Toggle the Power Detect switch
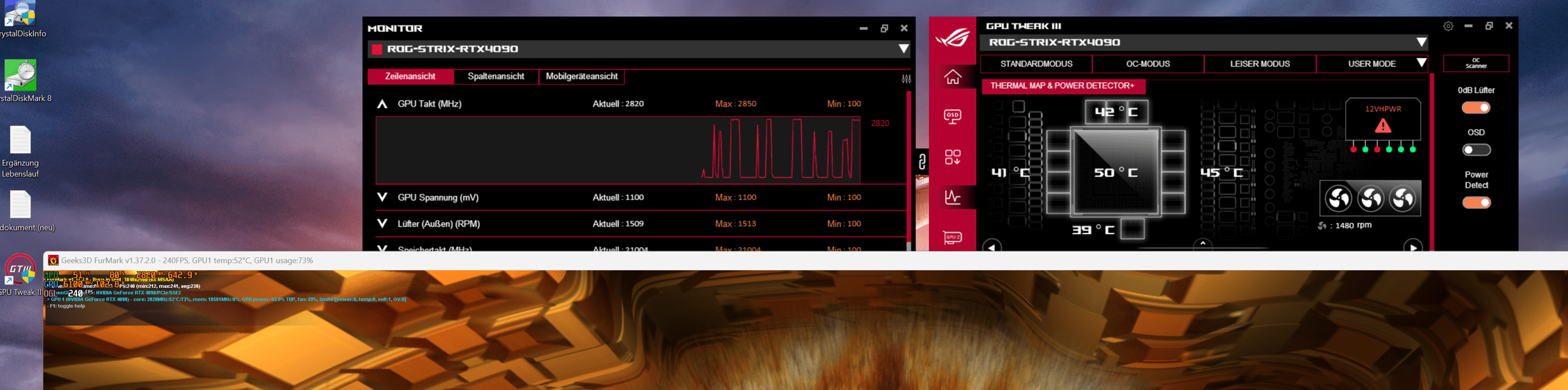The width and height of the screenshot is (1568, 390). pos(1476,202)
